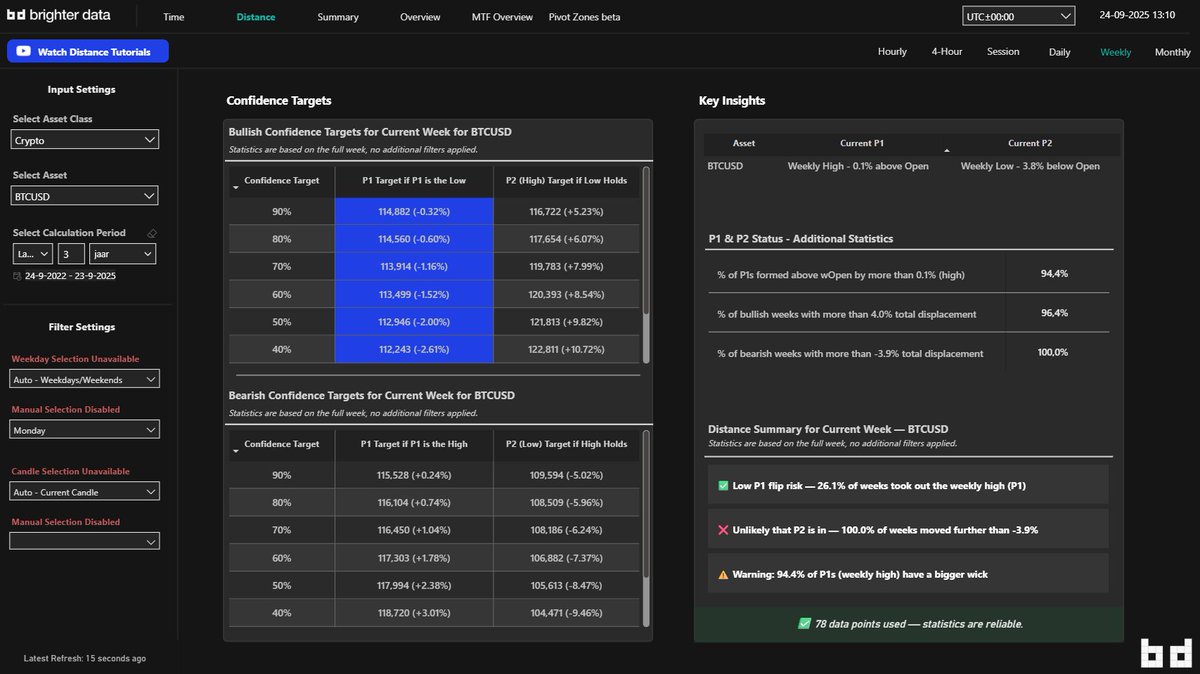Click blue cell 114,882 (-0.32%)
This screenshot has width=1200, height=674.
click(x=414, y=212)
